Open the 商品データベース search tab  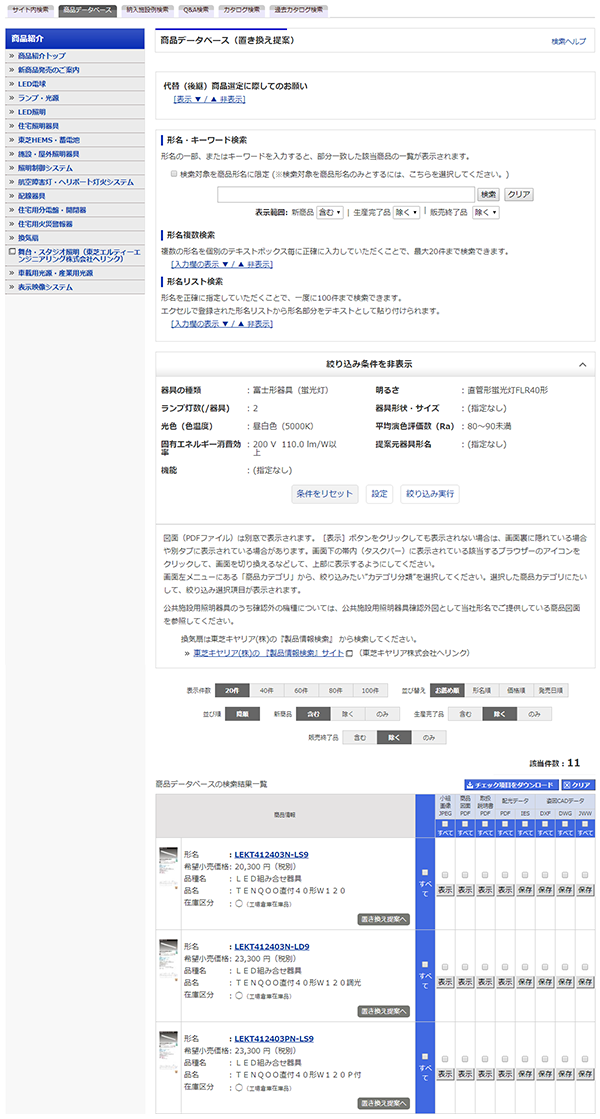click(87, 10)
